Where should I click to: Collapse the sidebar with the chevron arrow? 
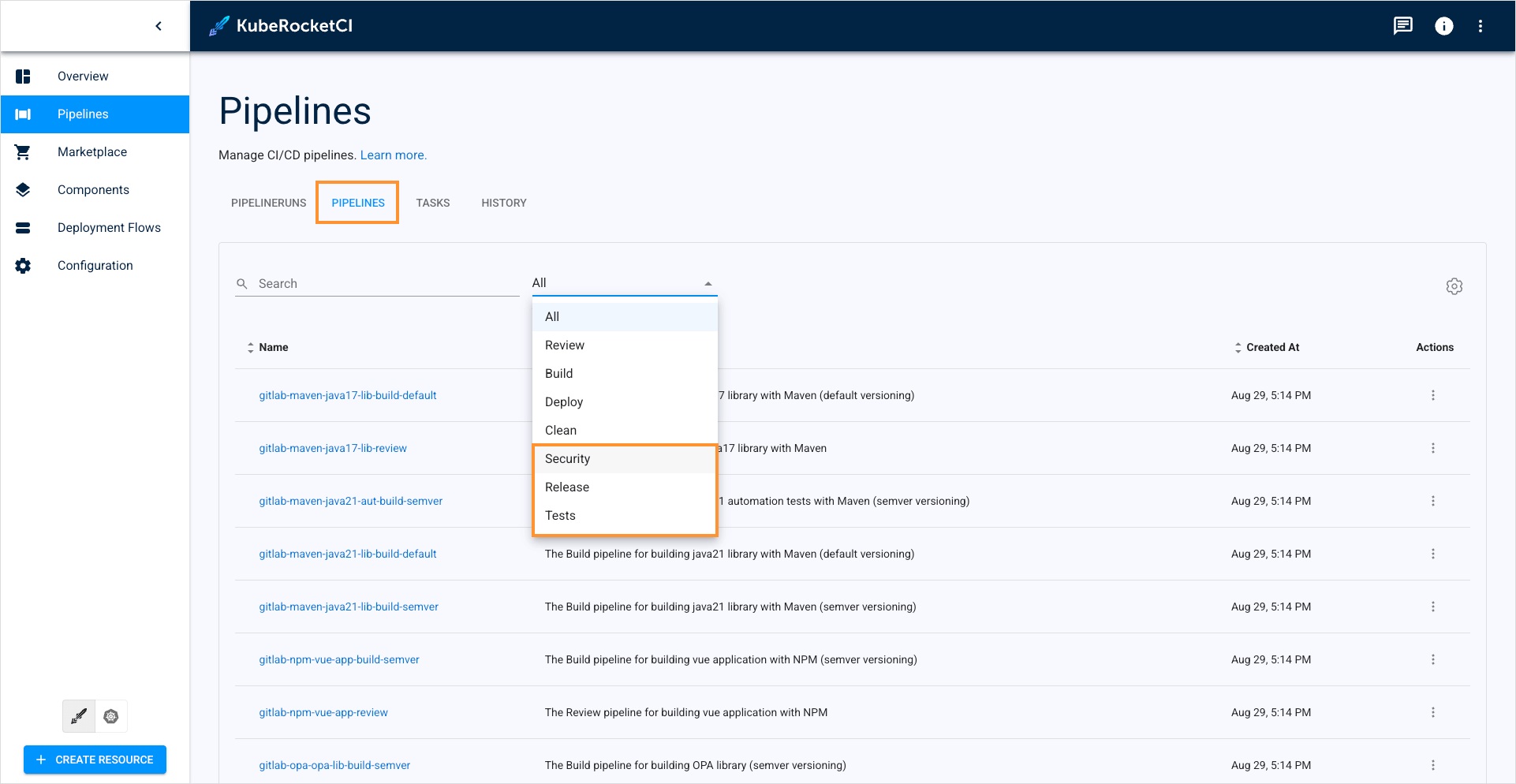coord(159,26)
